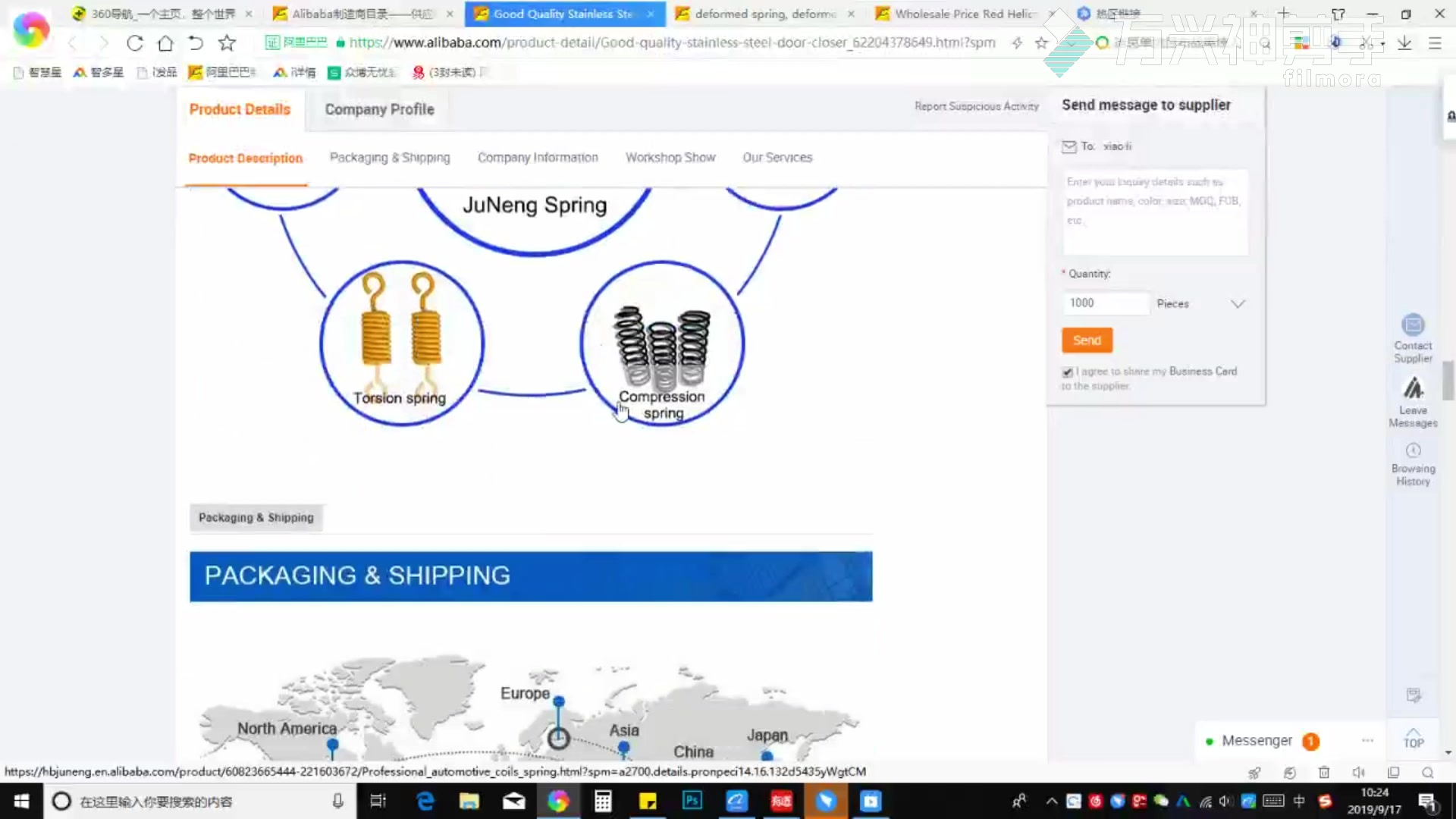
Task: Switch to Company Profile tab
Action: (x=379, y=109)
